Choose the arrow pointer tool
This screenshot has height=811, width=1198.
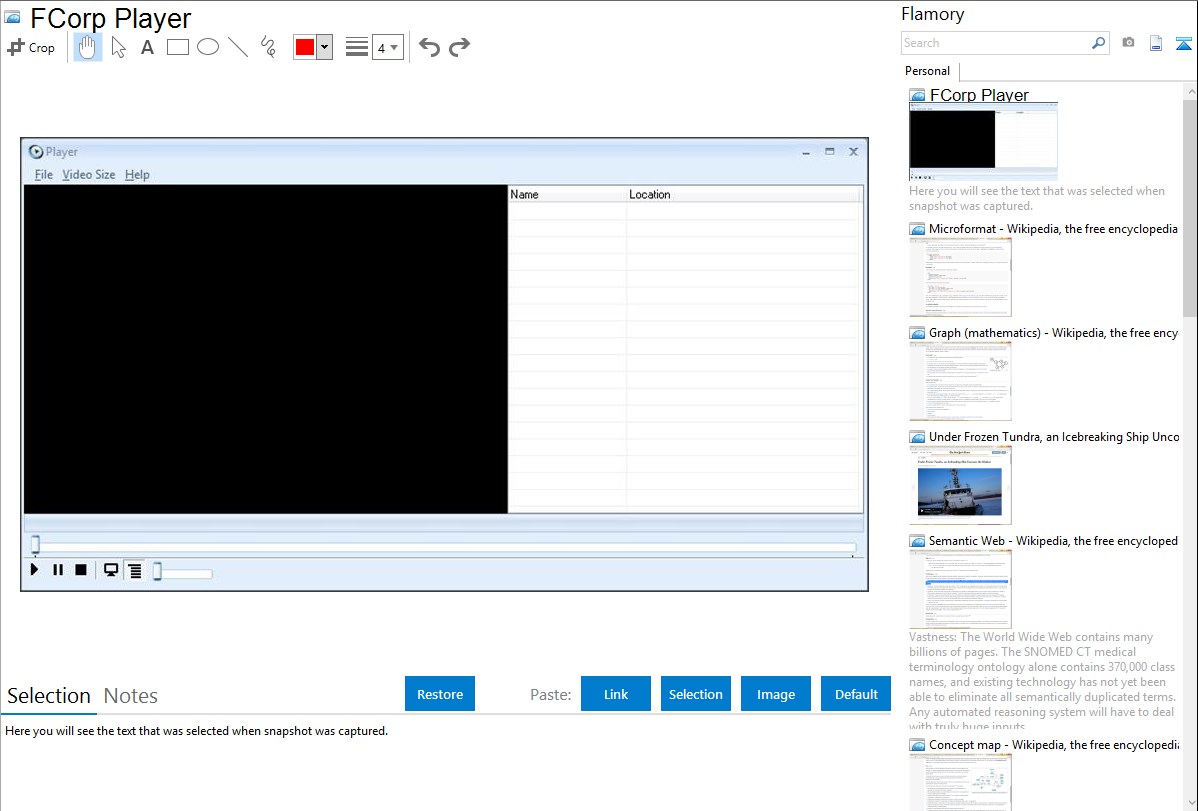[118, 47]
